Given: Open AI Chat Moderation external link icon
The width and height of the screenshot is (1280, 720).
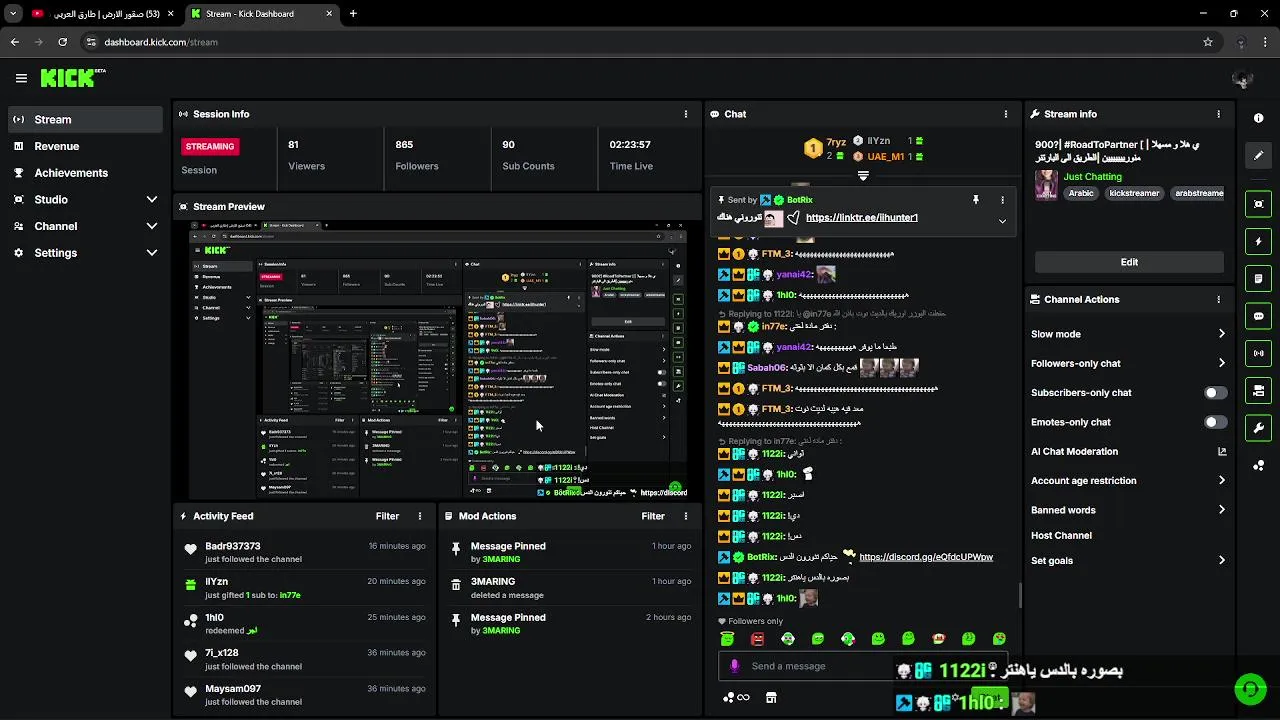Looking at the screenshot, I should [1221, 451].
